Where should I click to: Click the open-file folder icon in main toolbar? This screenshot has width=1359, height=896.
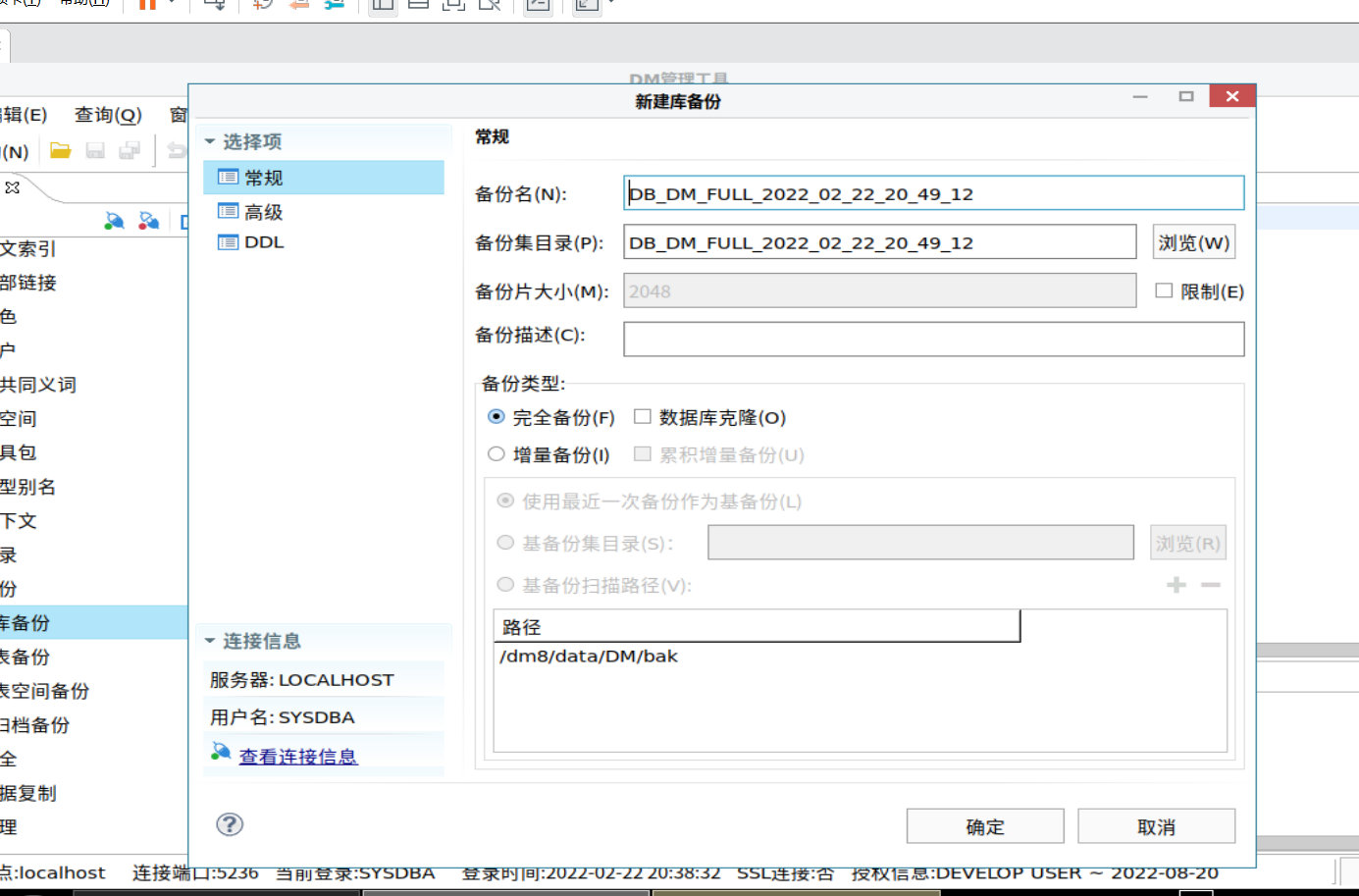point(61,150)
